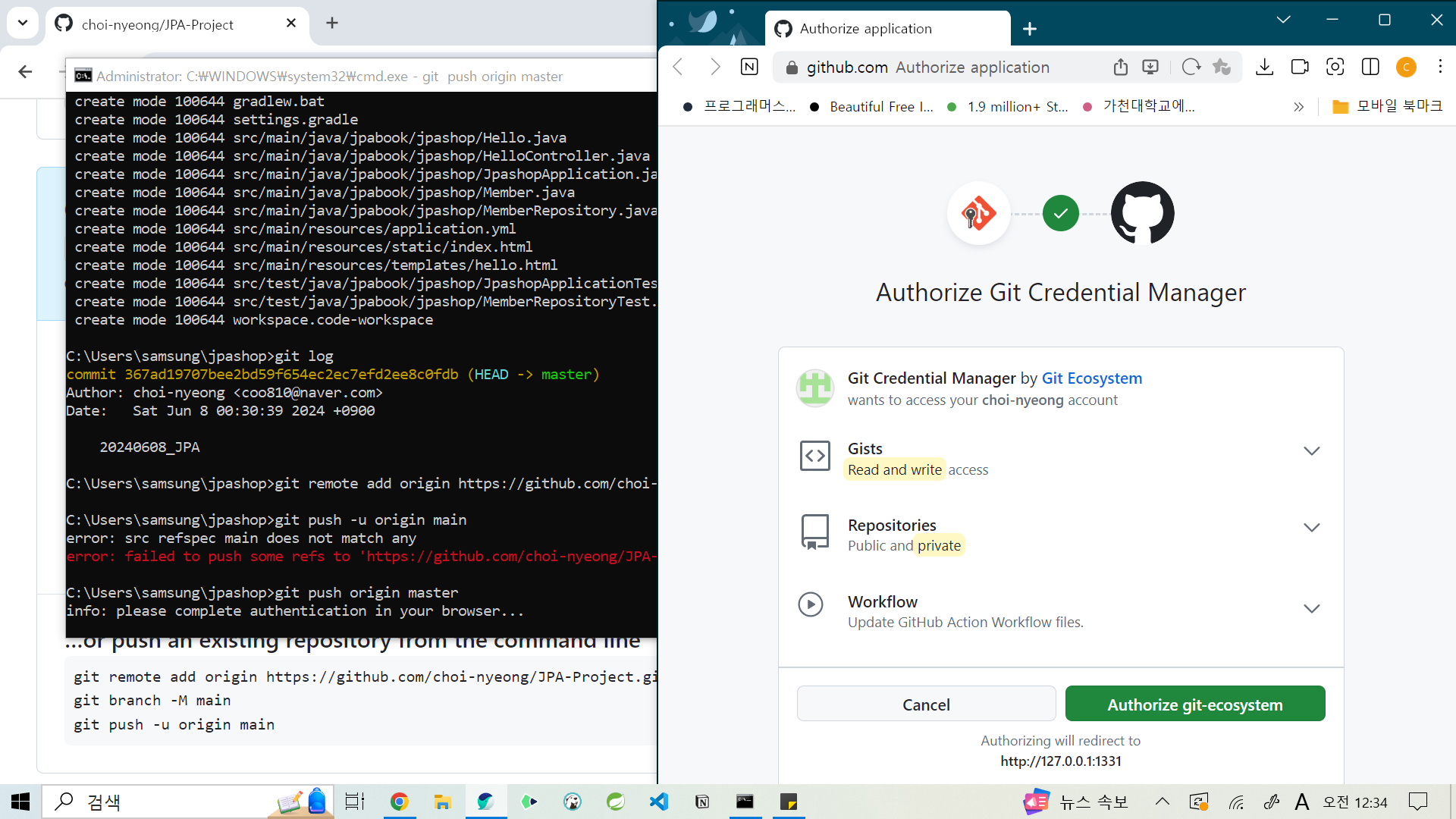Screen dimensions: 1456x819
Task: Click the Windows taskbar search box
Action: tap(188, 802)
